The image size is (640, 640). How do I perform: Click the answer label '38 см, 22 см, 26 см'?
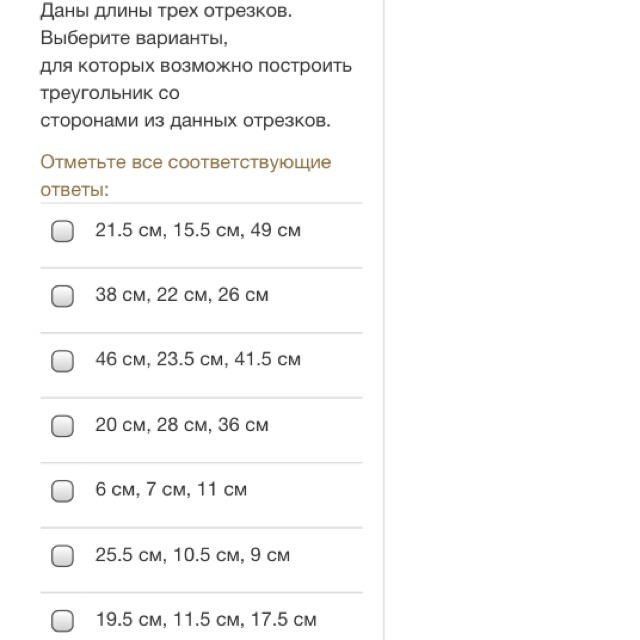pos(182,295)
